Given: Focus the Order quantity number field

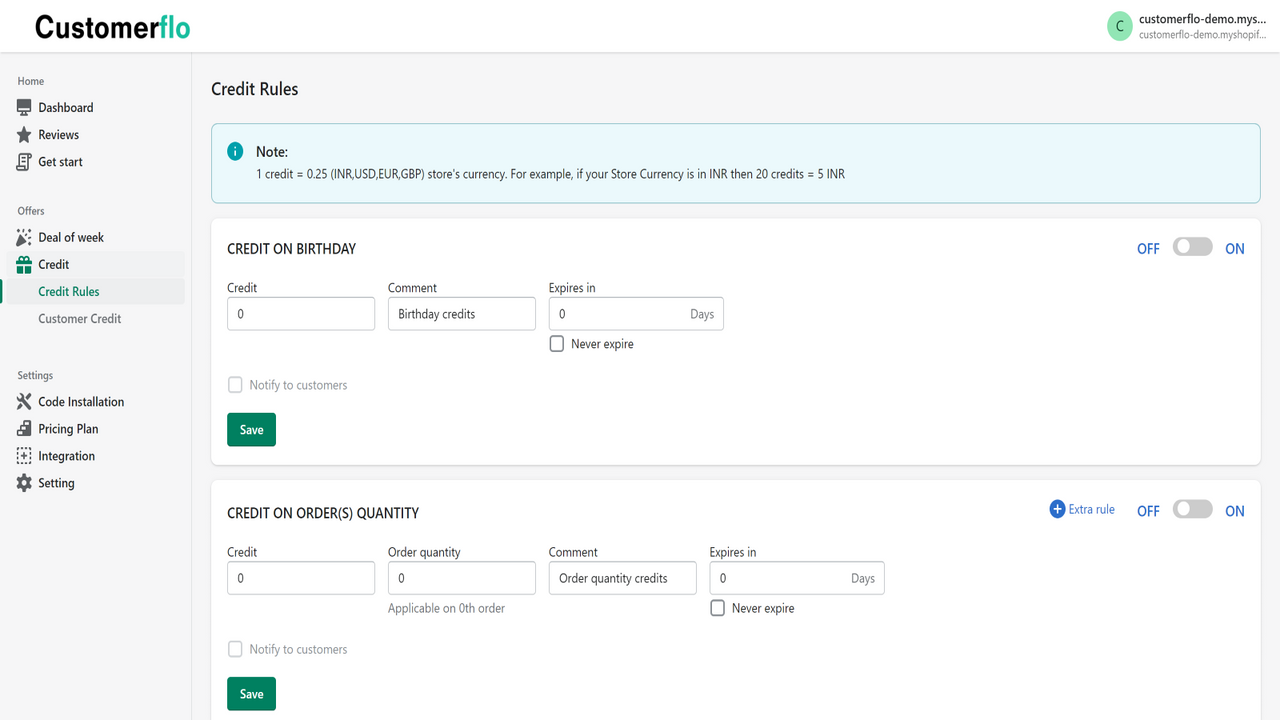Looking at the screenshot, I should click(x=462, y=577).
